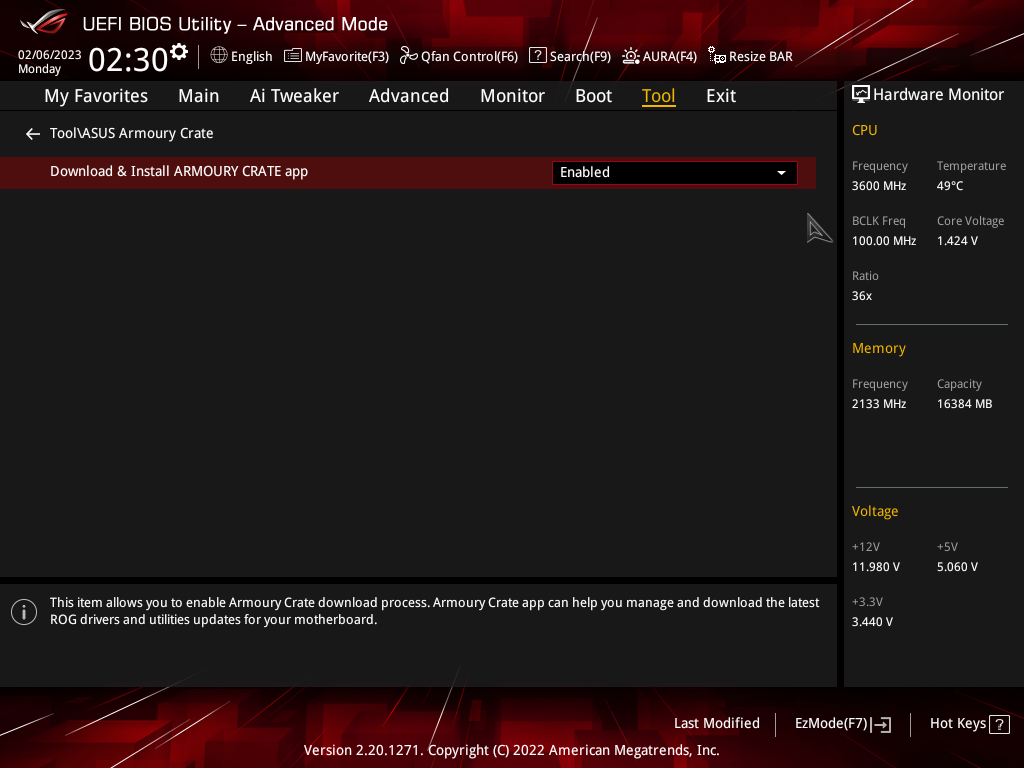The height and width of the screenshot is (768, 1024).
Task: Open the Exit tab
Action: pos(721,96)
